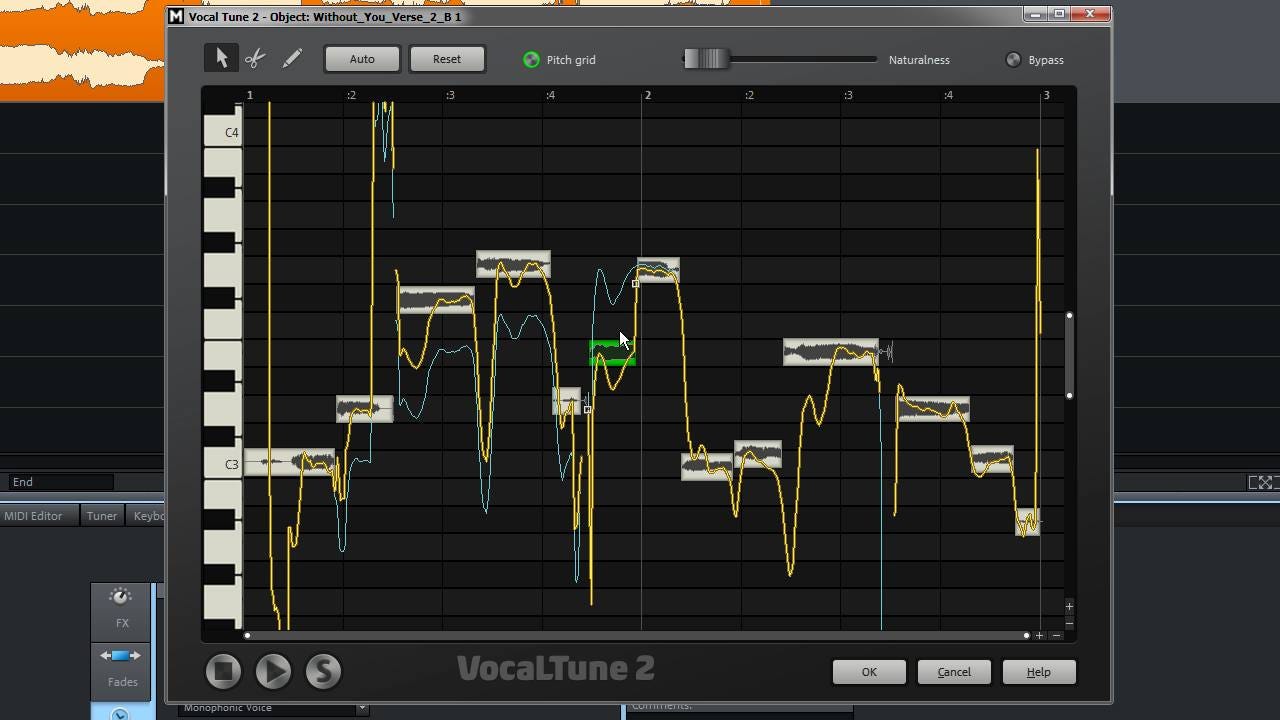This screenshot has width=1280, height=720.
Task: Select the note block on C3 at start
Action: coord(289,462)
